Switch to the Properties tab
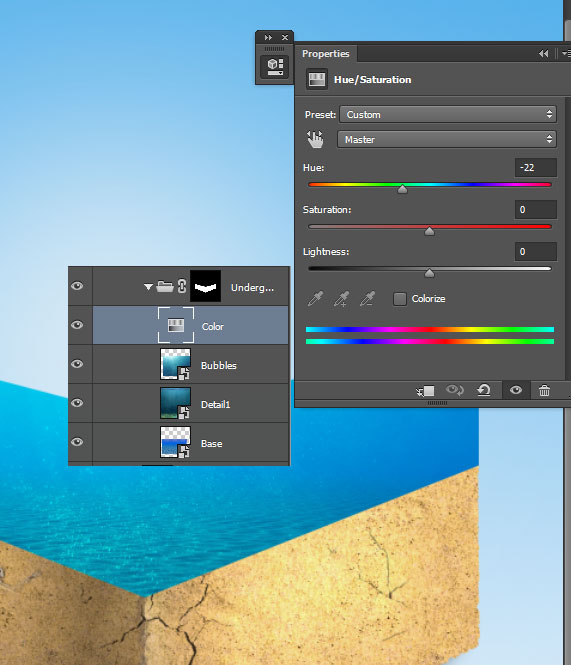This screenshot has width=571, height=665. click(x=326, y=54)
